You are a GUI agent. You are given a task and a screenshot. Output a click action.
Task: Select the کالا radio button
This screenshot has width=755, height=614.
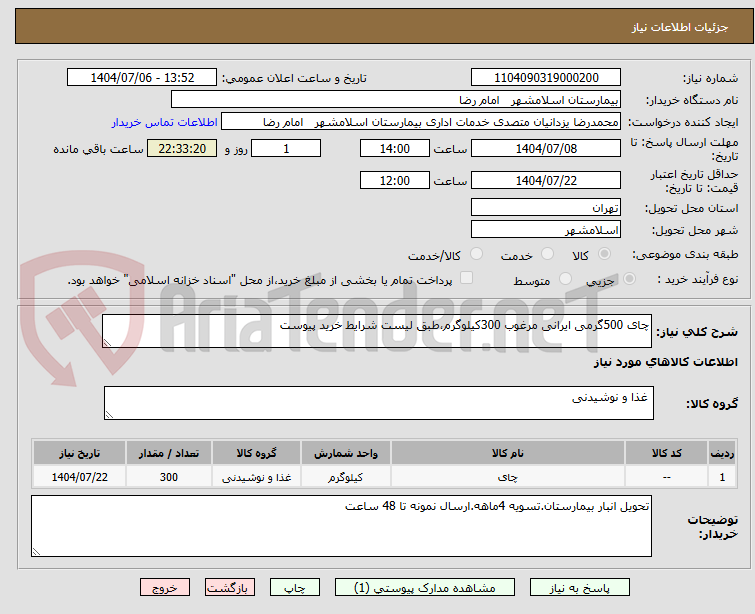604,254
